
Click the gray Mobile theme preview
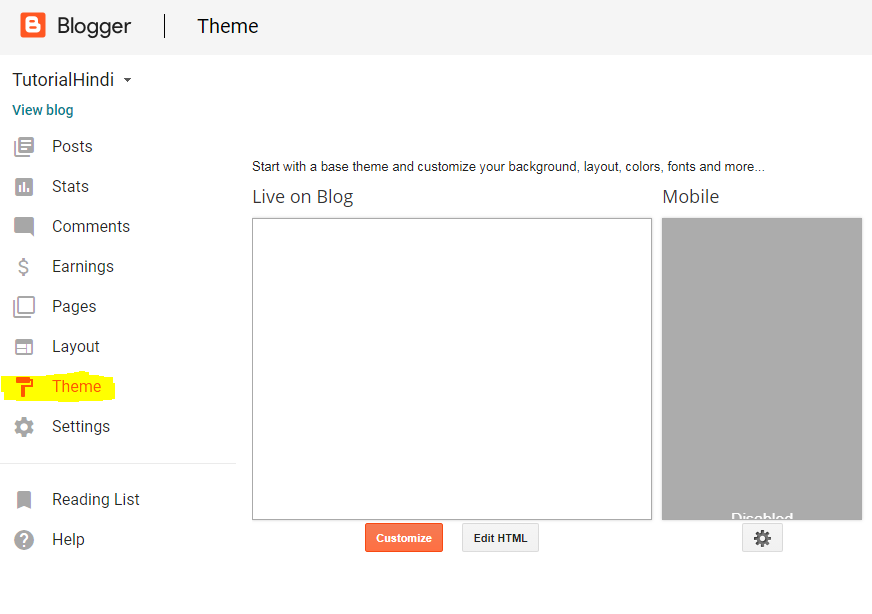pyautogui.click(x=761, y=369)
